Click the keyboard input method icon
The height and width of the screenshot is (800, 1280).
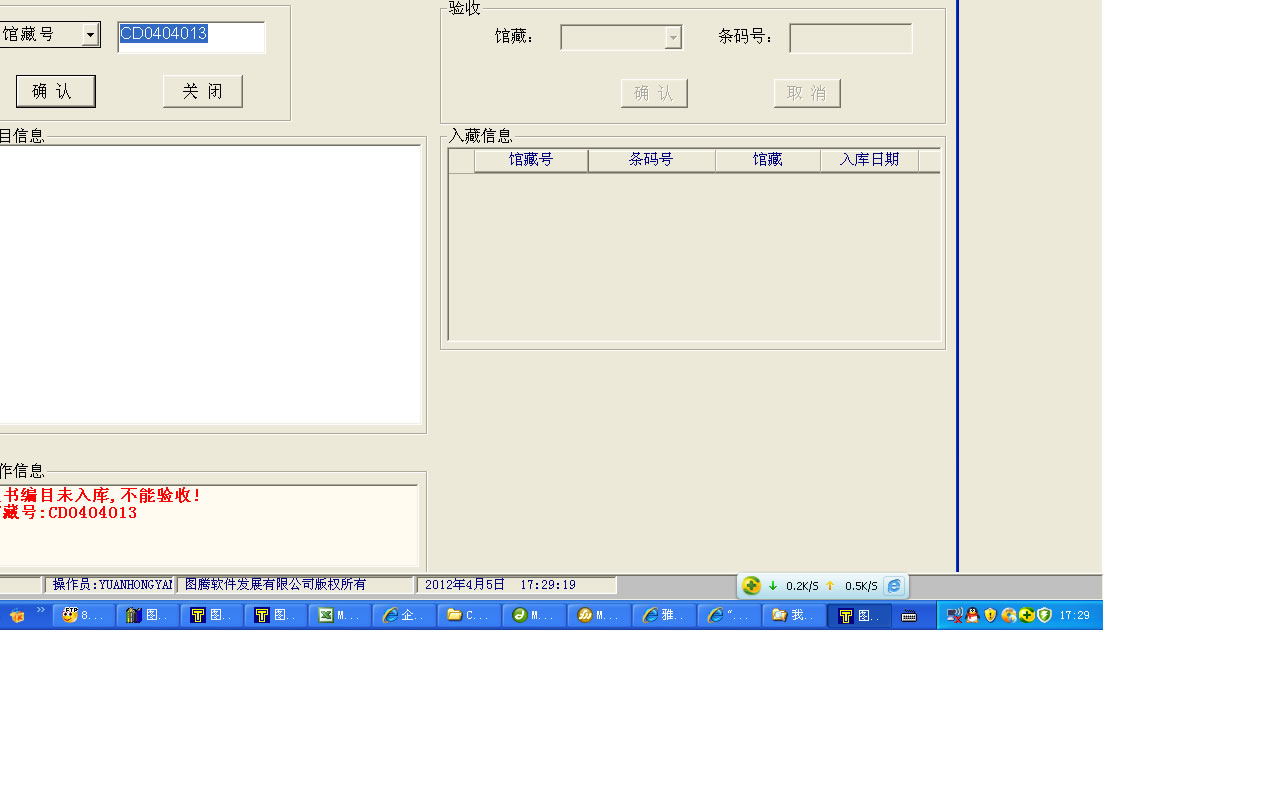click(909, 616)
